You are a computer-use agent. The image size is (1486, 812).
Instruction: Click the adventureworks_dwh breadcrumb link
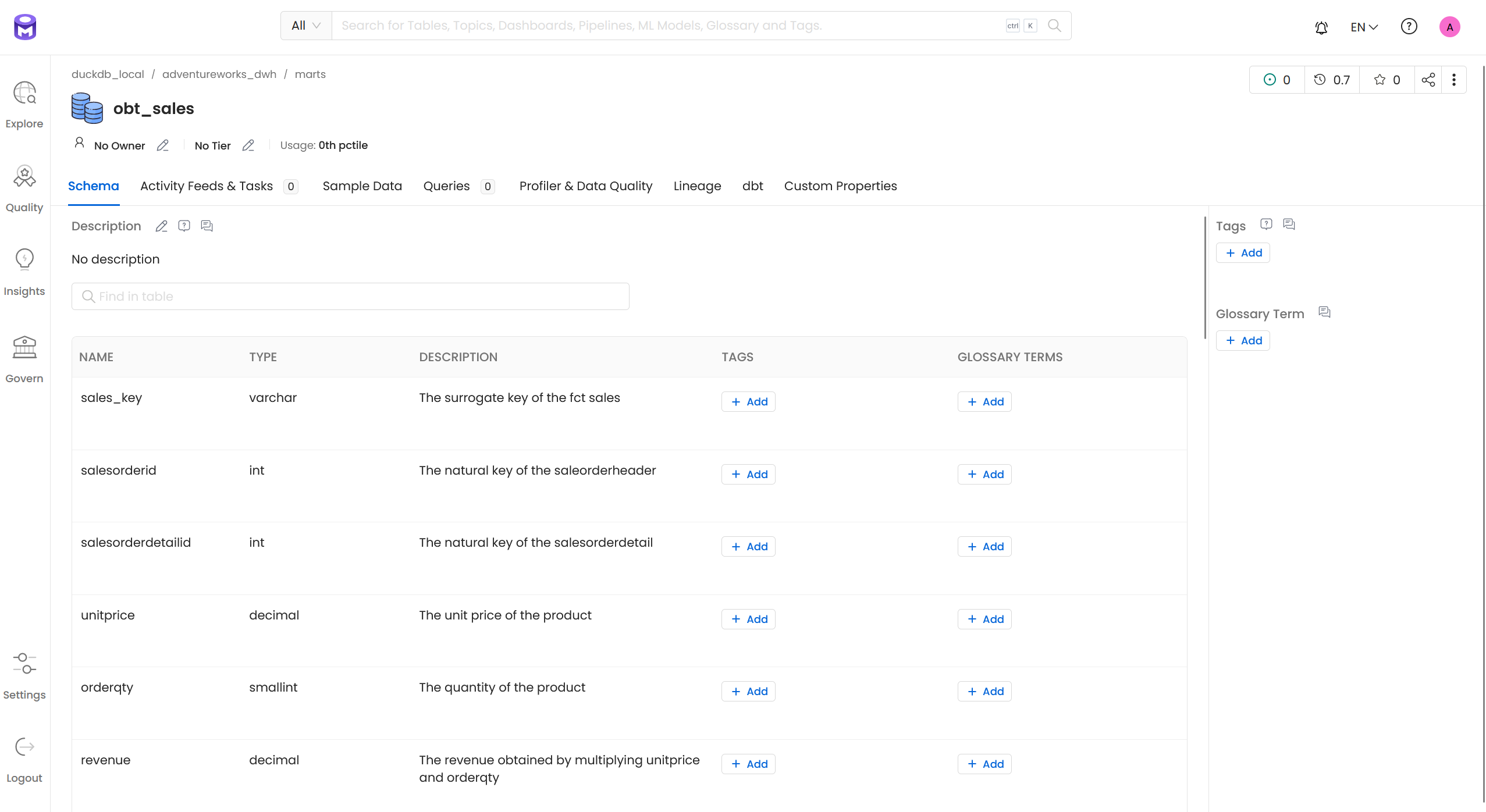pos(219,74)
